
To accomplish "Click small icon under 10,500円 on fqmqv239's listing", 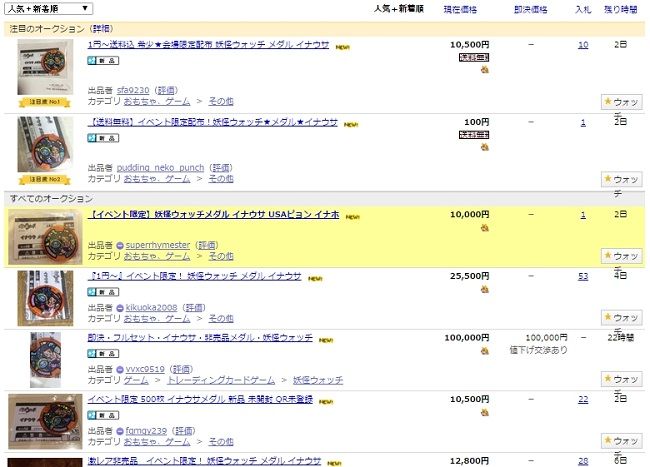I will [x=485, y=412].
